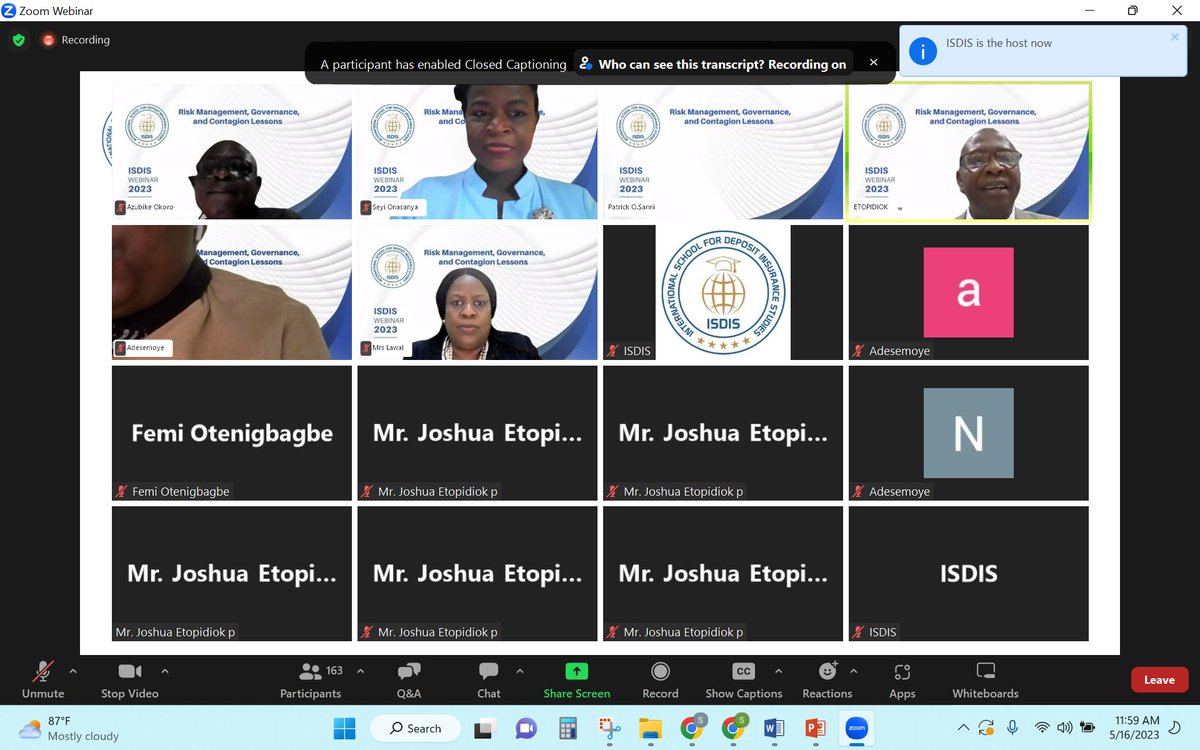Click the Recording indicator

pyautogui.click(x=76, y=40)
